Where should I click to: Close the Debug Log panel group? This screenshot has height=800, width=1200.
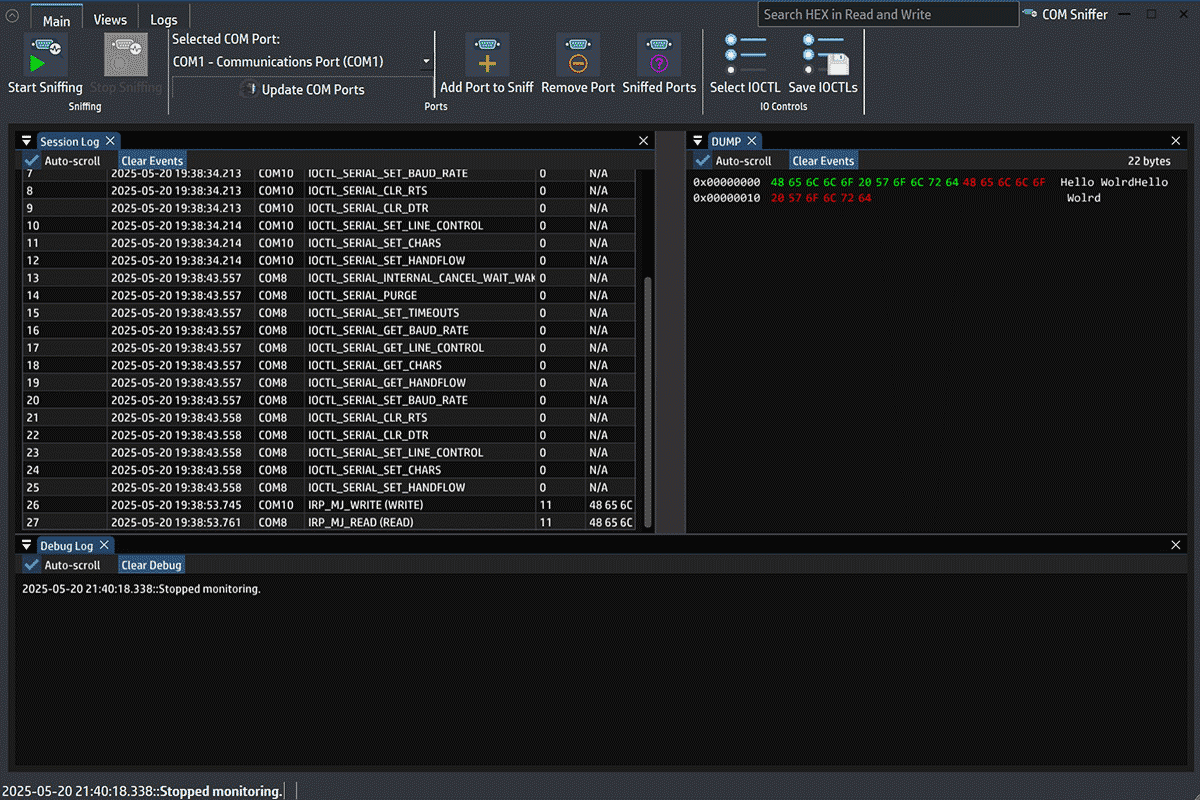(x=1176, y=546)
